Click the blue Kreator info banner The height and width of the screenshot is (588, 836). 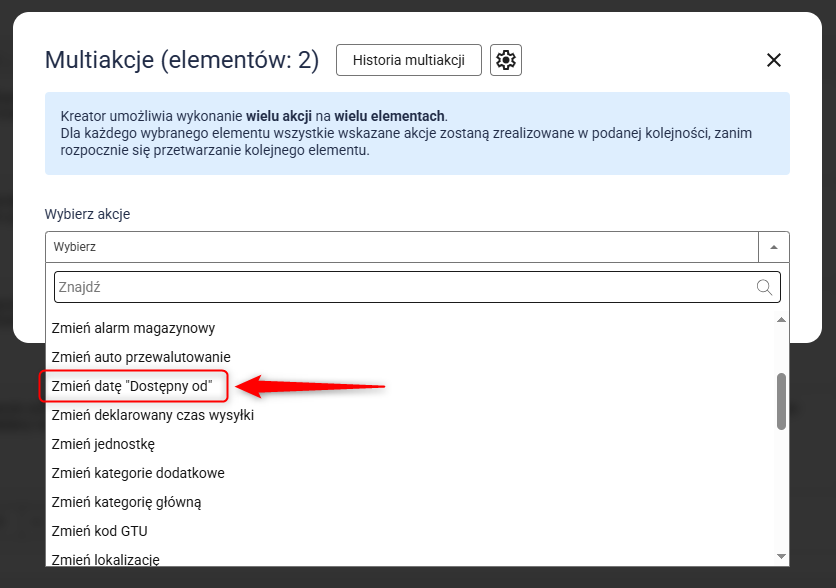pyautogui.click(x=417, y=134)
